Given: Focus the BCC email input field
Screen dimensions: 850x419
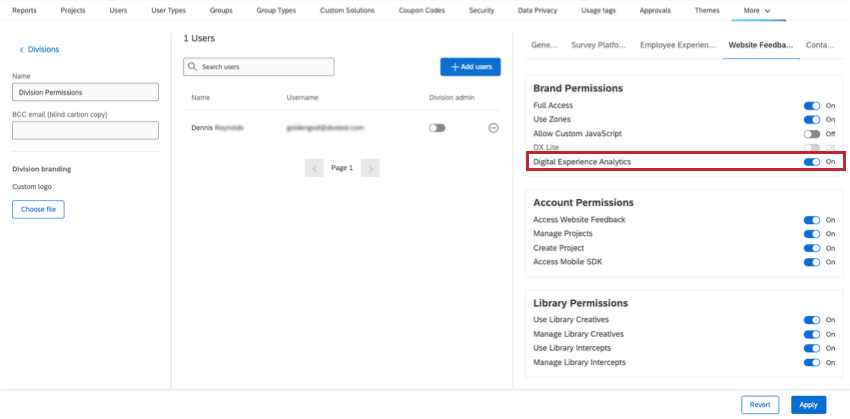Looking at the screenshot, I should pyautogui.click(x=85, y=130).
